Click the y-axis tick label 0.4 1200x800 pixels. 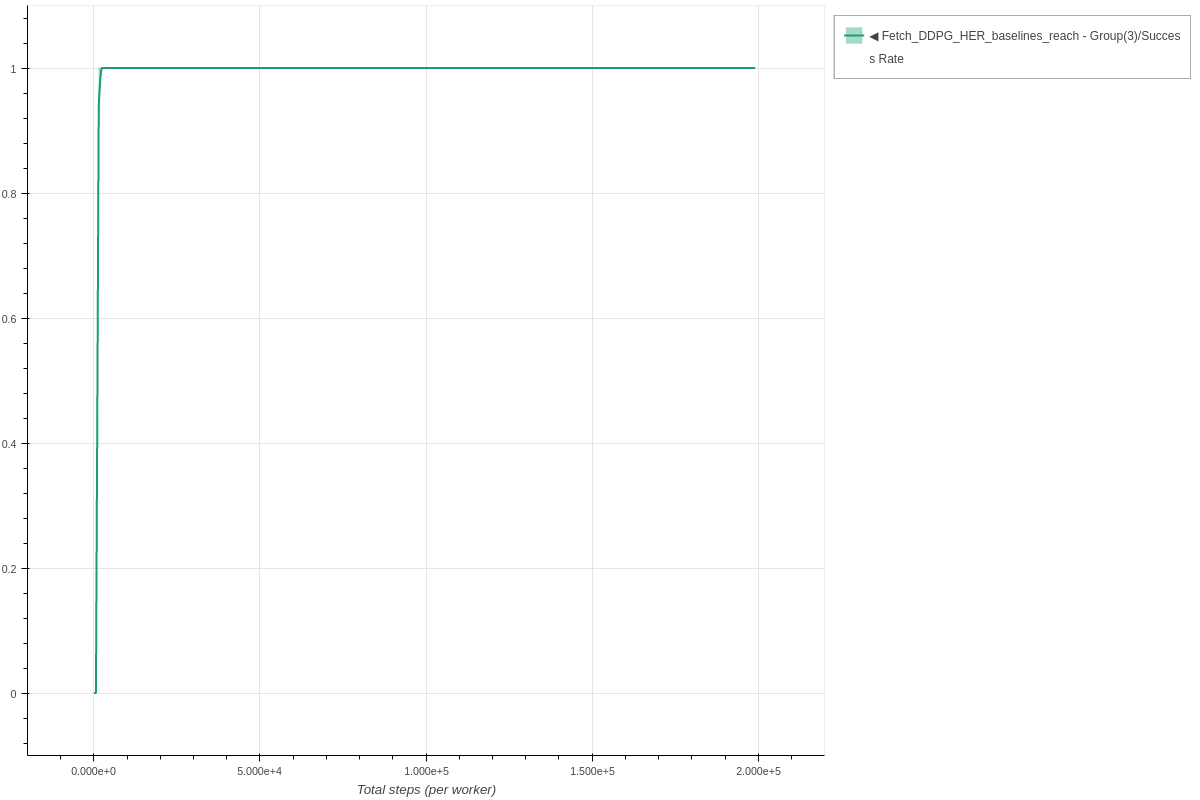[9, 444]
